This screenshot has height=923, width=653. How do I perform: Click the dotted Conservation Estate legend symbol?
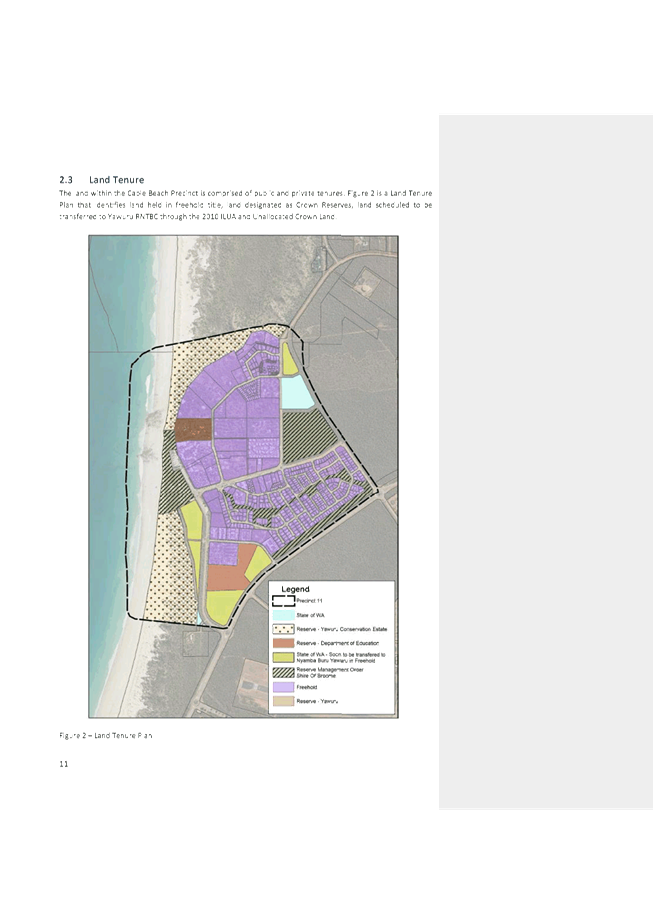click(284, 630)
